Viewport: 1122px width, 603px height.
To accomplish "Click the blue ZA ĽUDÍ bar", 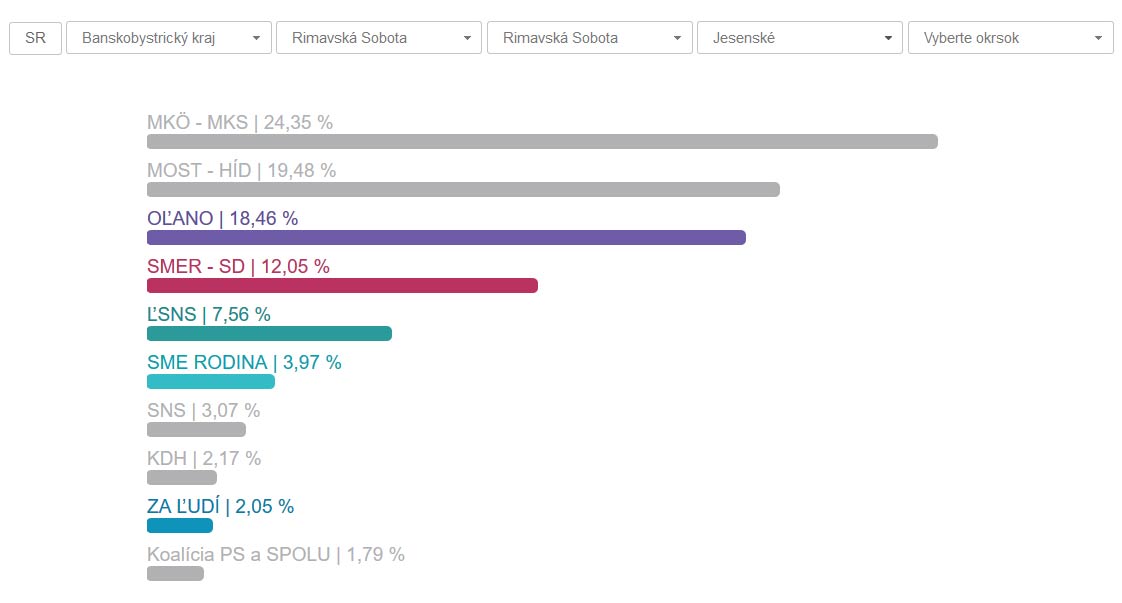I will click(x=180, y=525).
